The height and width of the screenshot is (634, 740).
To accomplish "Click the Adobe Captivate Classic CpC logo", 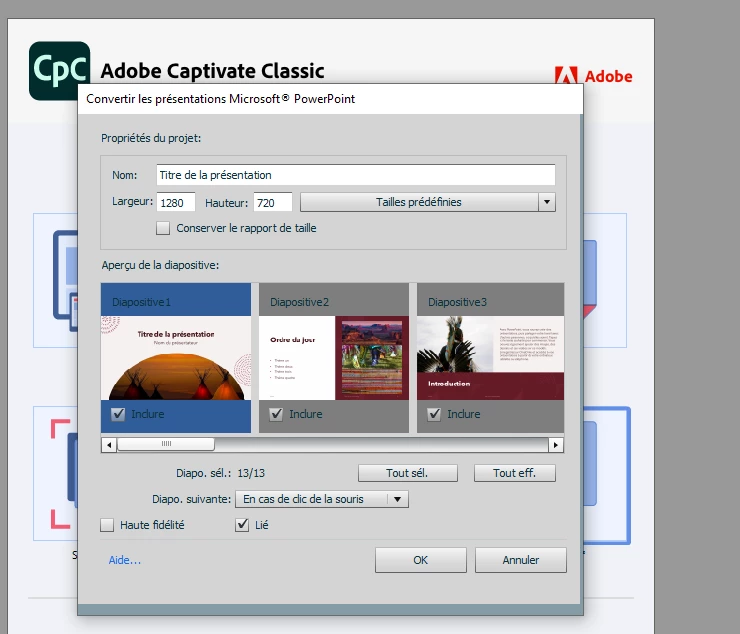I will 59,70.
